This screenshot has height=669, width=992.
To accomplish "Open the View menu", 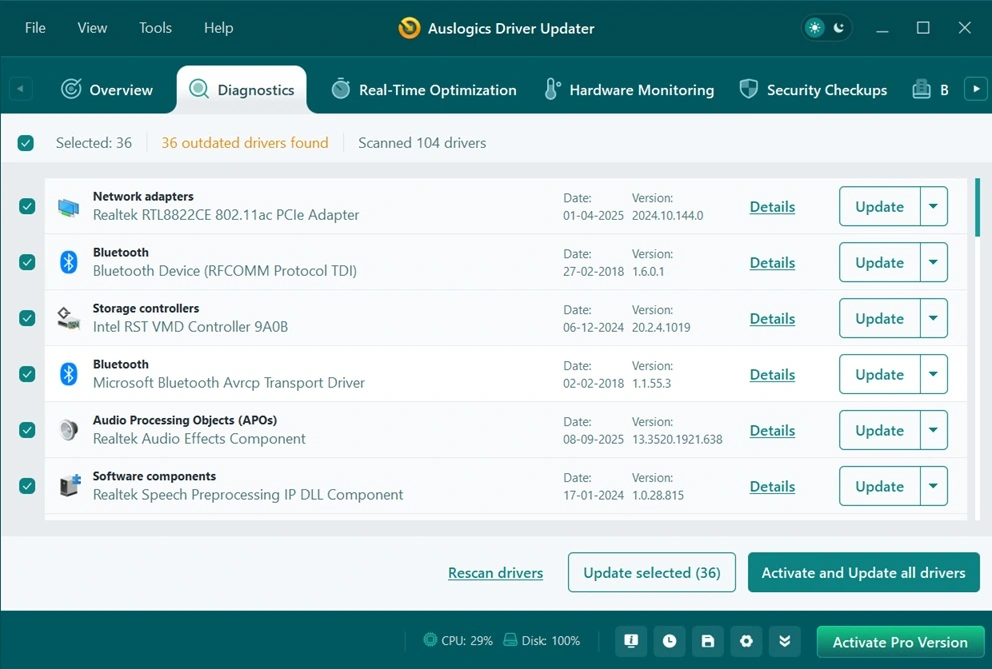I will [92, 28].
